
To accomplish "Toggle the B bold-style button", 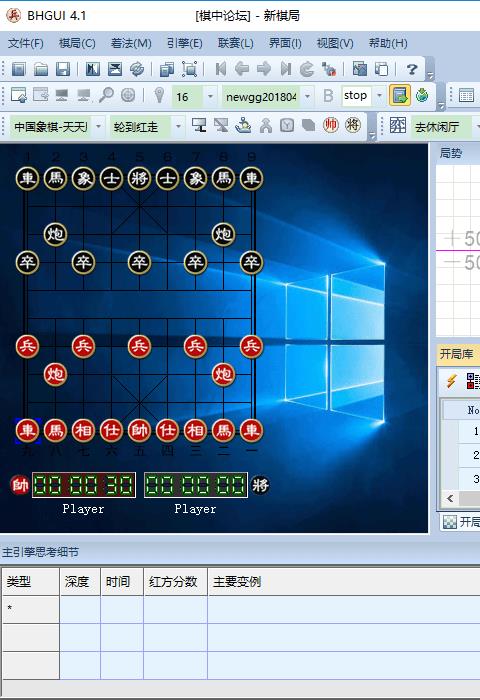I will (328, 96).
